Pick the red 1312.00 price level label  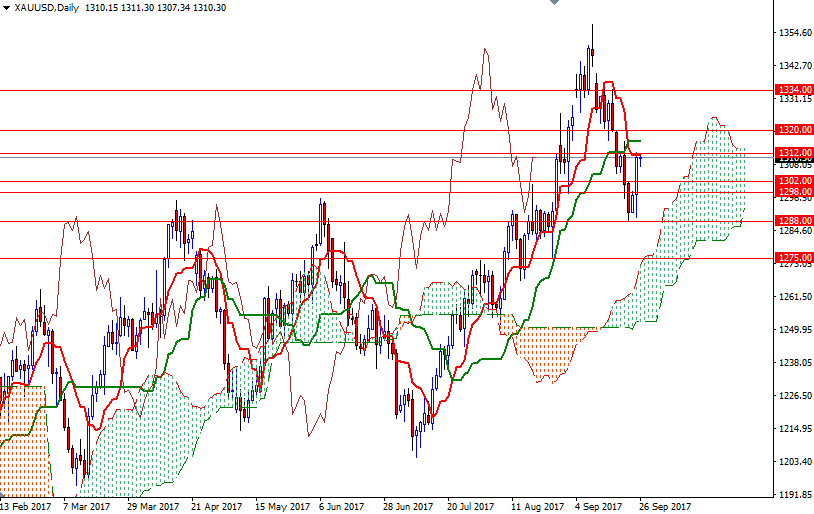point(794,152)
